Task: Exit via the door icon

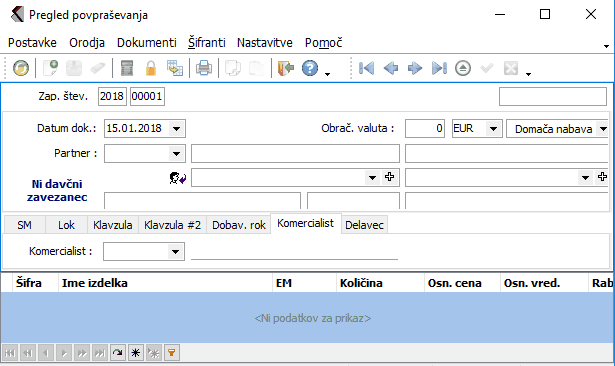Action: coord(286,68)
